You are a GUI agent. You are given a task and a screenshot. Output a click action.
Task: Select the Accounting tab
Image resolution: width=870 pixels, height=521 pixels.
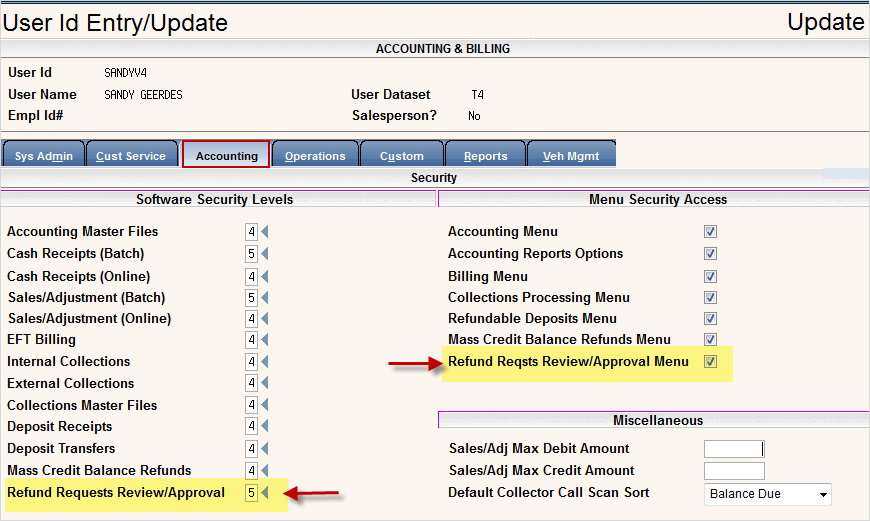tap(226, 155)
